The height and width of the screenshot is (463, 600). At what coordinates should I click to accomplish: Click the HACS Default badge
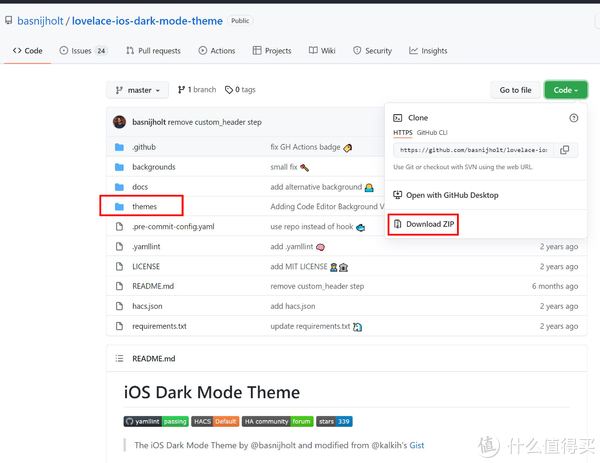click(215, 421)
